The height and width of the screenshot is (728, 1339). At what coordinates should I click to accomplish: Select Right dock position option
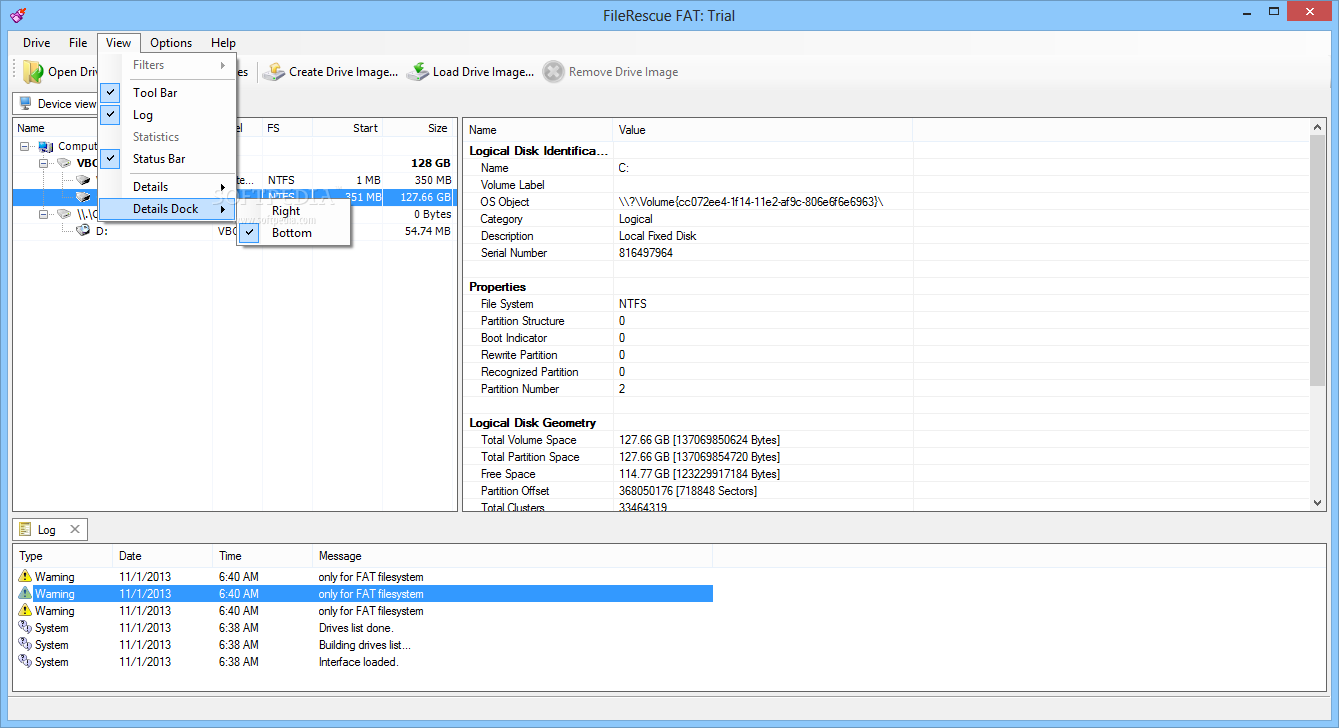tap(294, 211)
